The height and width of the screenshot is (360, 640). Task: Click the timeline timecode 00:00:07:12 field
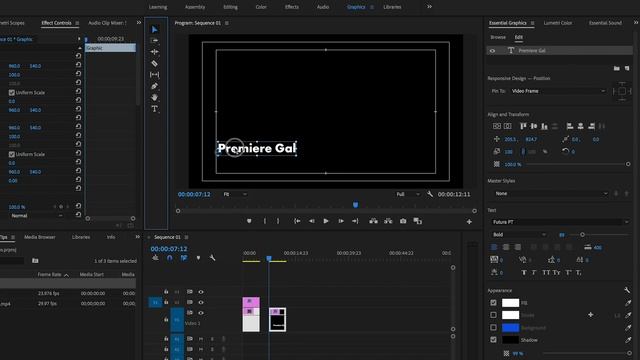[169, 249]
